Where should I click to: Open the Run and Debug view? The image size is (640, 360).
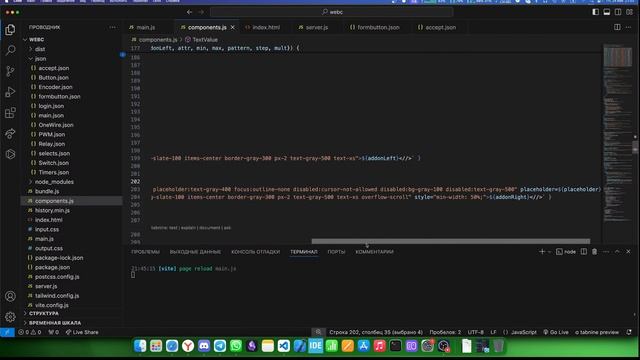click(10, 92)
